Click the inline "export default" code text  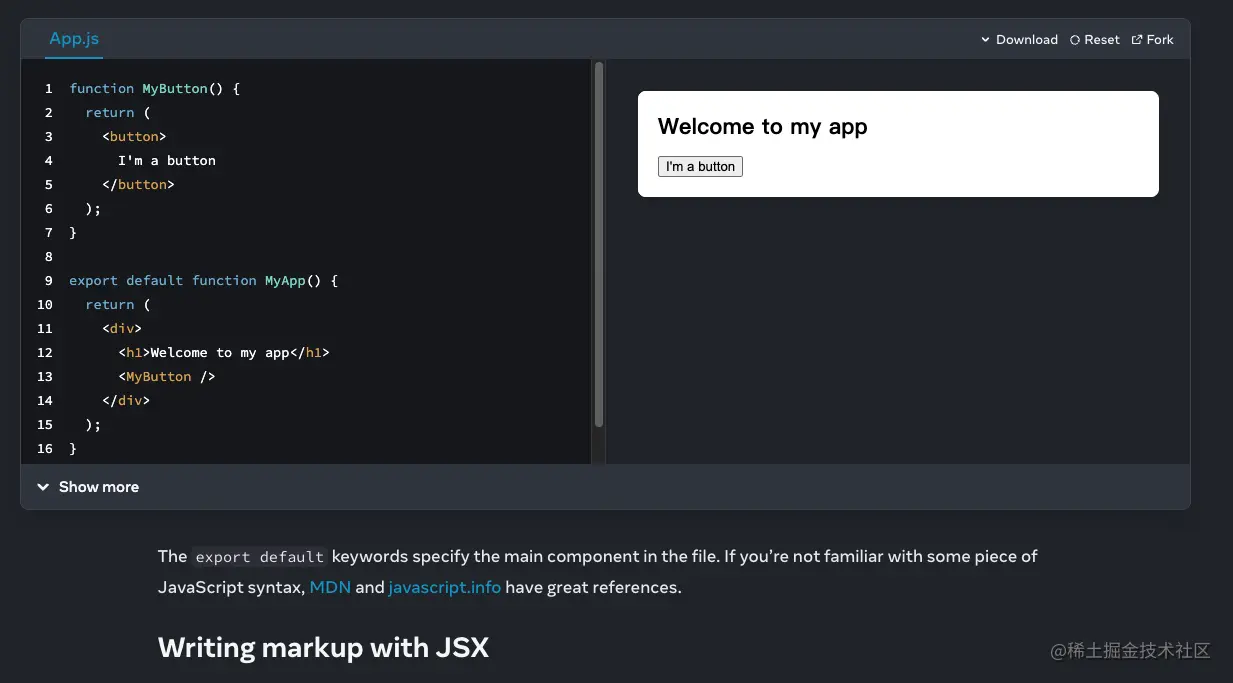click(x=260, y=557)
